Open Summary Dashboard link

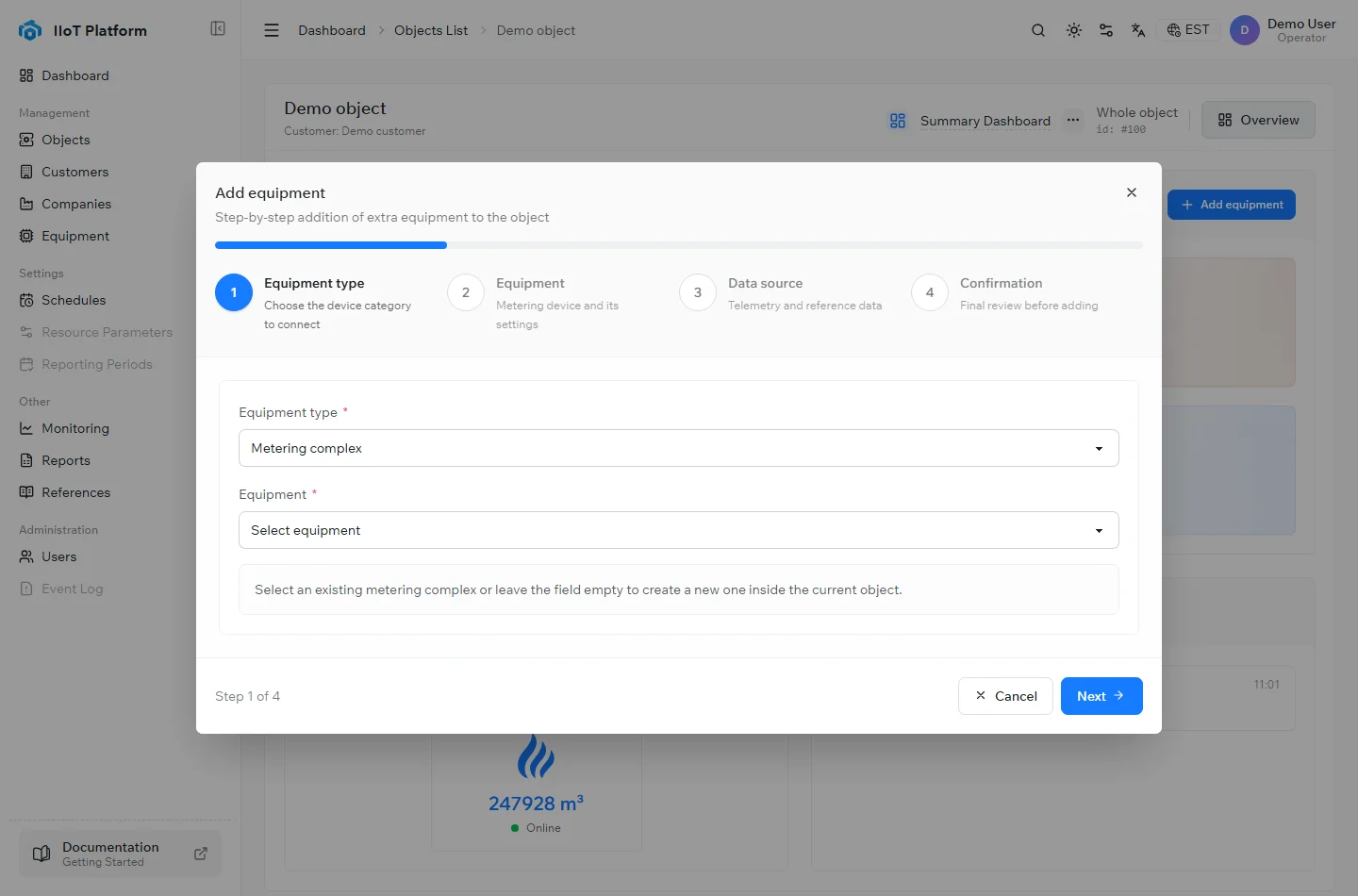point(985,121)
